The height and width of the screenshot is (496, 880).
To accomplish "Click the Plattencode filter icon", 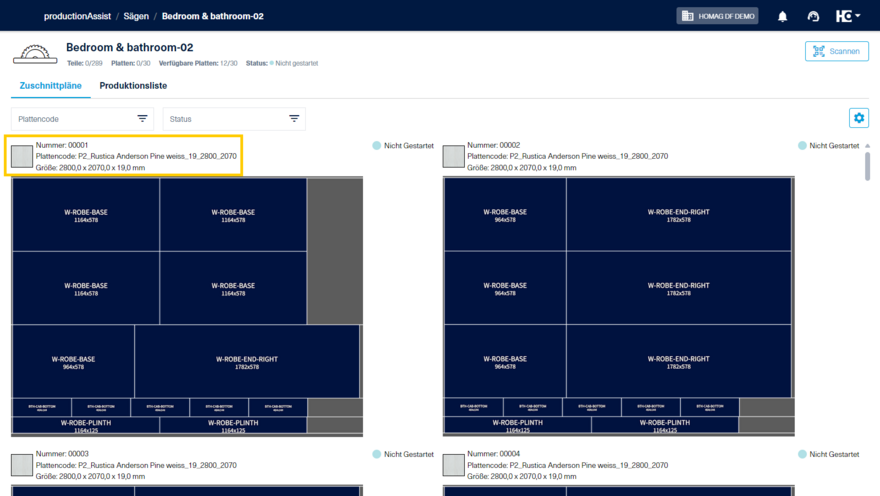I will click(142, 118).
